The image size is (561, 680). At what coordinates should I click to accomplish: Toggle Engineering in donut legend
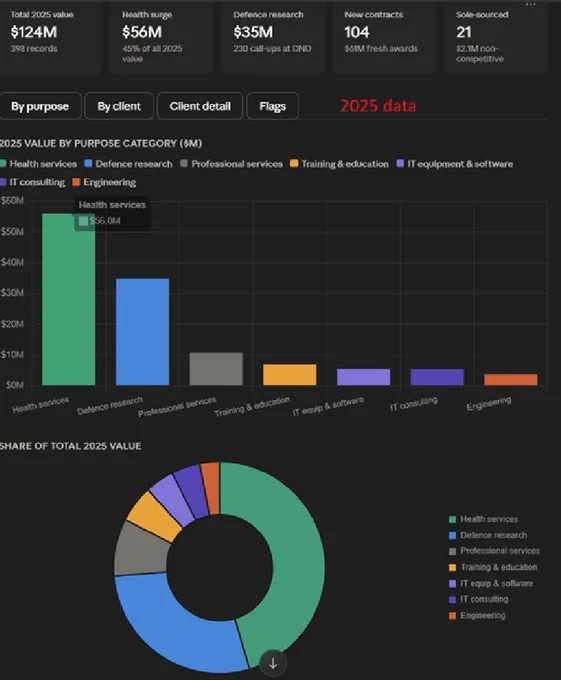477,615
